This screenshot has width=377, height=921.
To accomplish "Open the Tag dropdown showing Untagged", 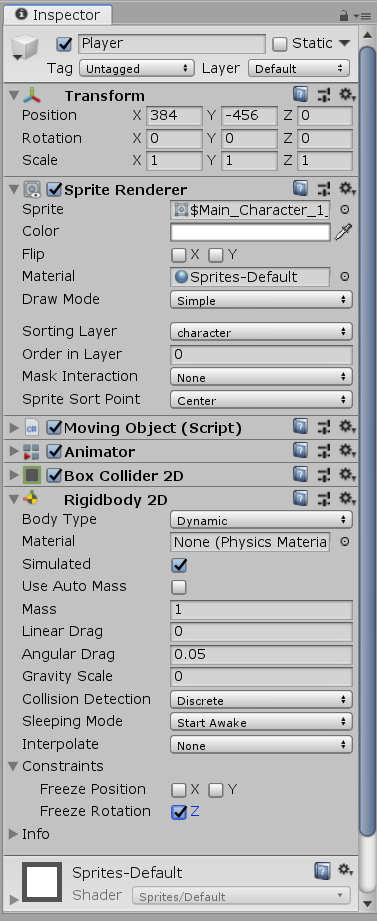I will 136,68.
